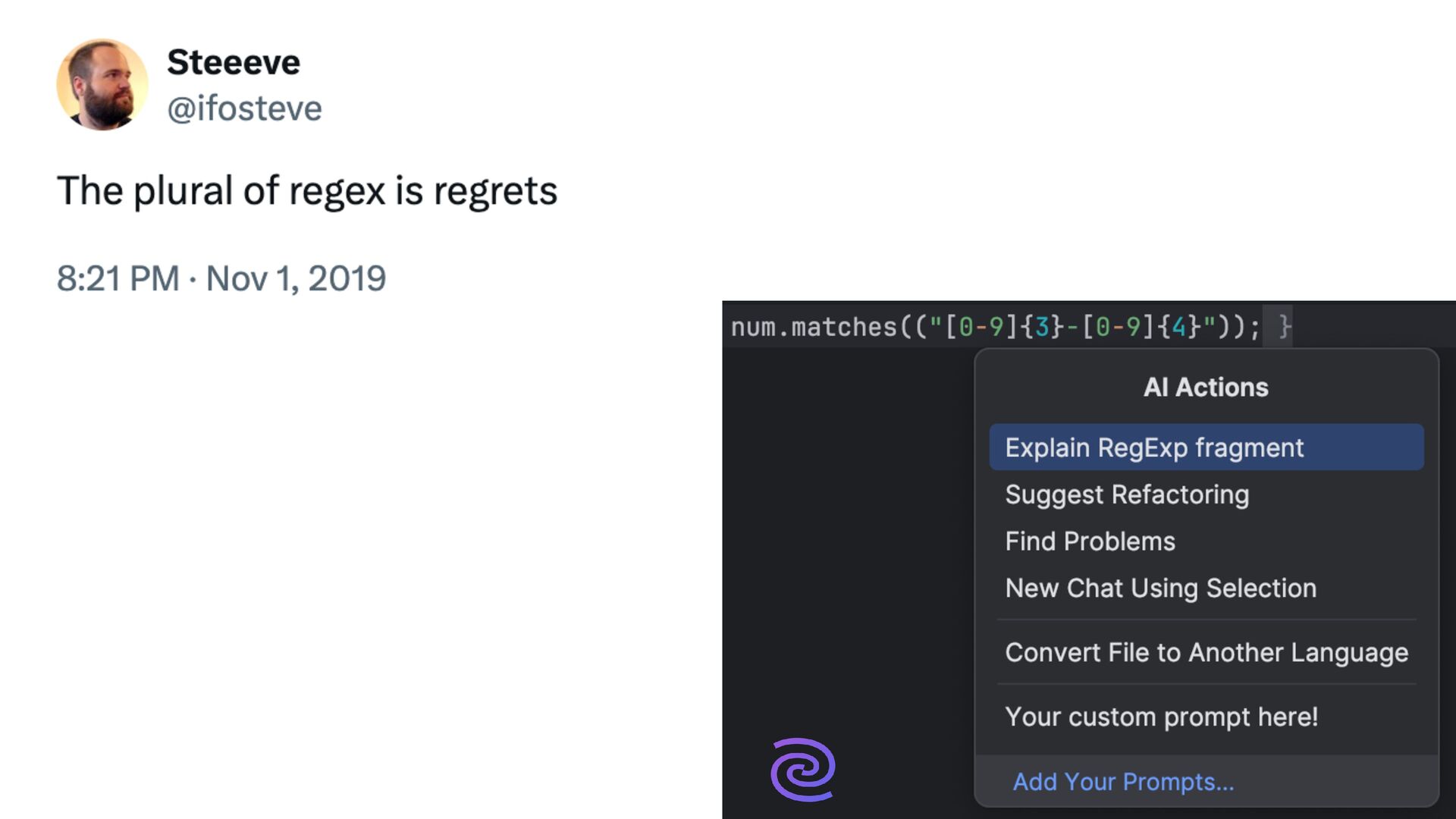
Task: Run the Find Problems action
Action: click(x=1090, y=541)
